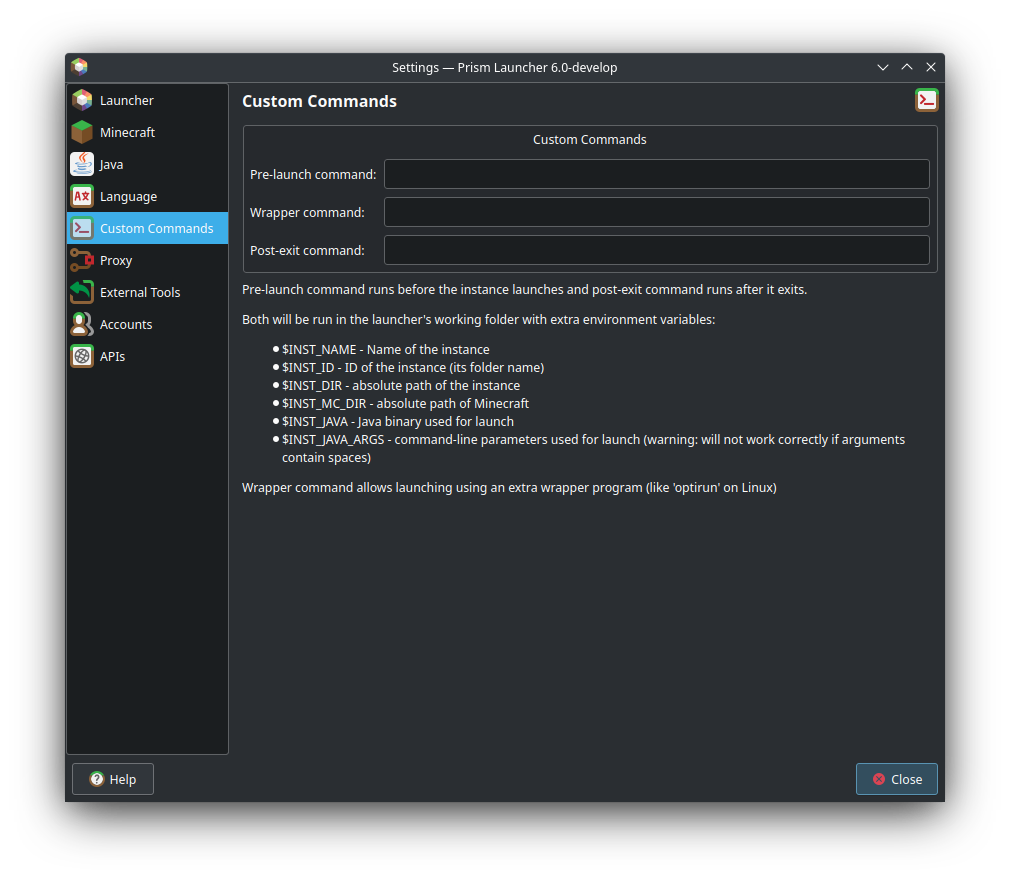The height and width of the screenshot is (879, 1010).
Task: Click the Prism Launcher logo in title bar
Action: (79, 67)
